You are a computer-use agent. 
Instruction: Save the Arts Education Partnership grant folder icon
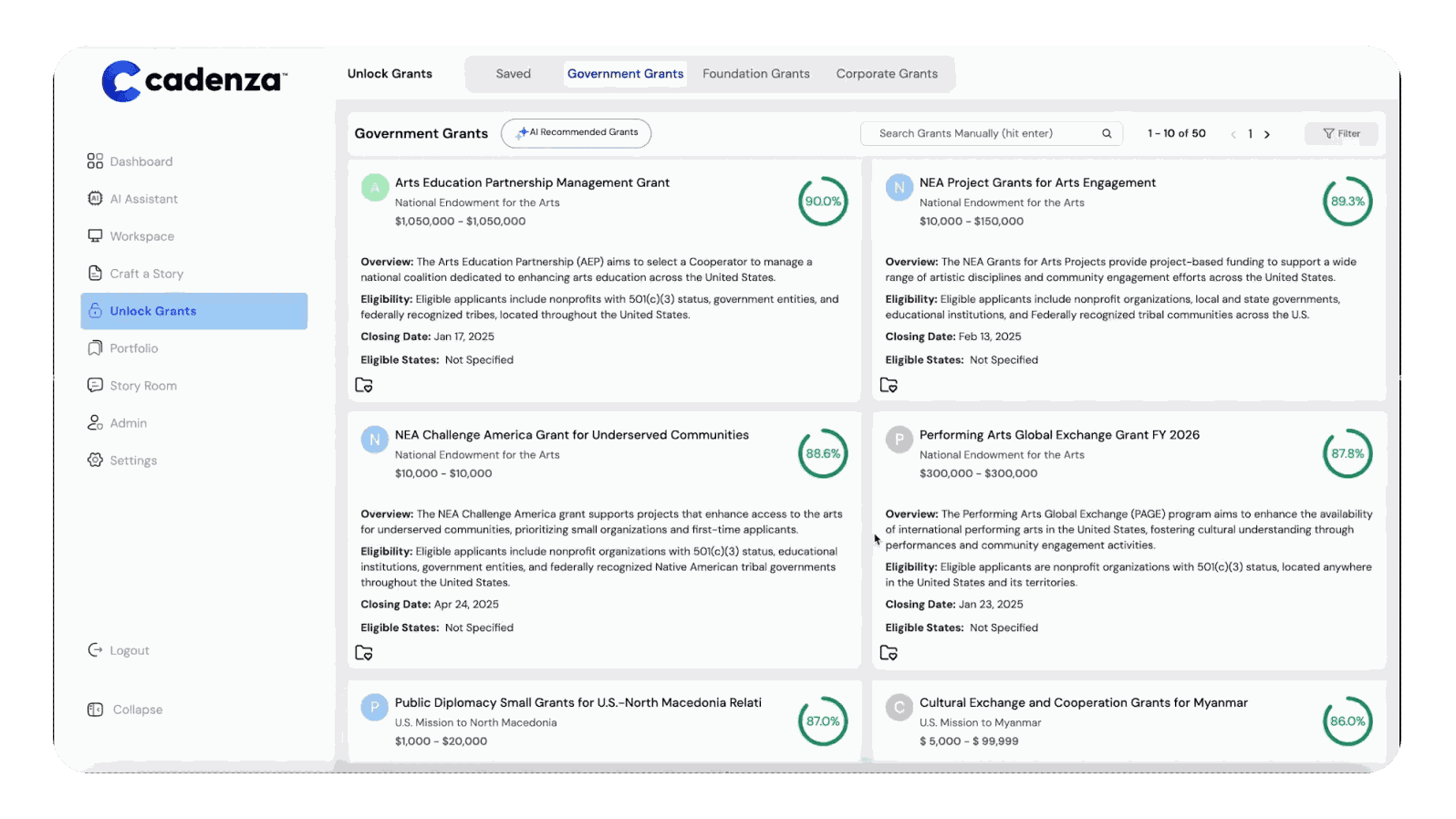coord(364,385)
